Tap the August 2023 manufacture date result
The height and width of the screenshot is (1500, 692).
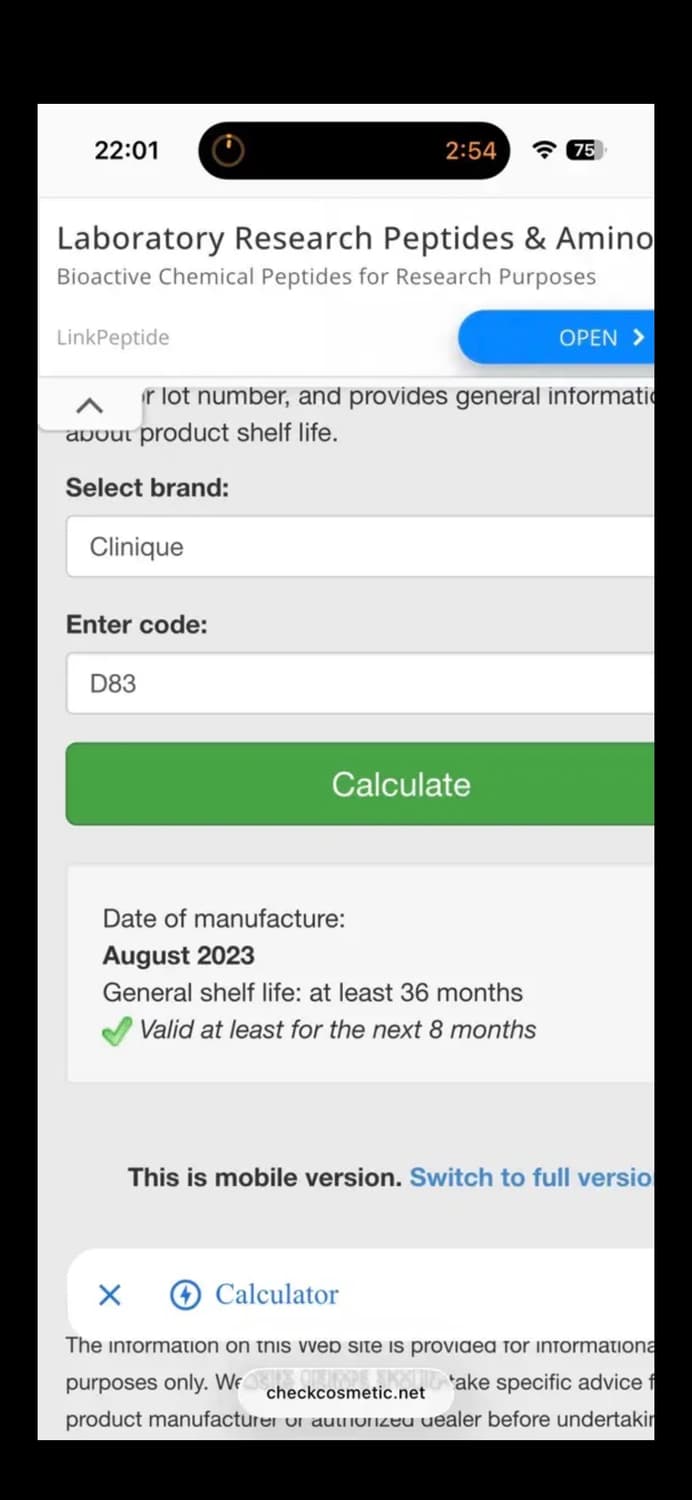[x=179, y=955]
